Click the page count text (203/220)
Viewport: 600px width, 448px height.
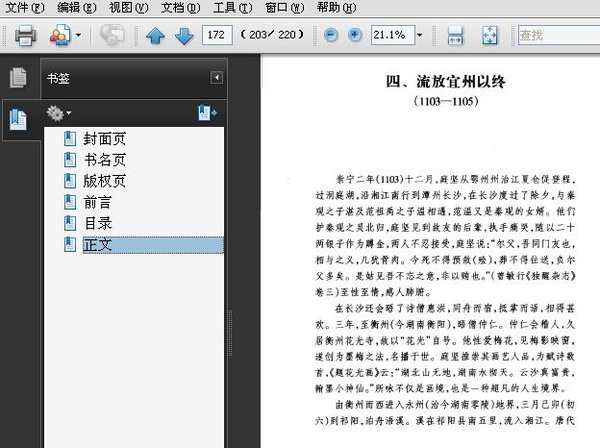coord(272,35)
